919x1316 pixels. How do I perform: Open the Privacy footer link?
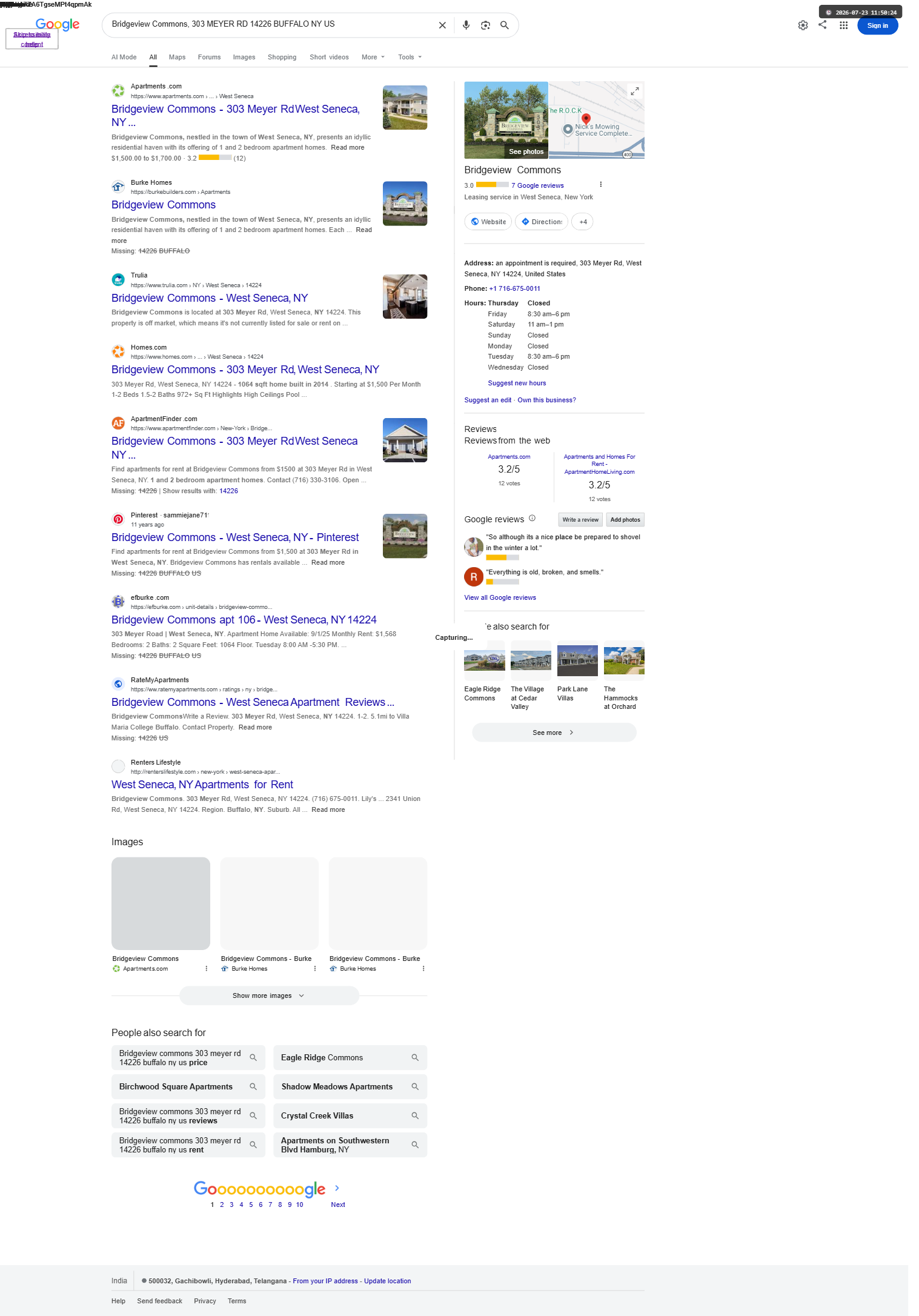click(x=205, y=1301)
